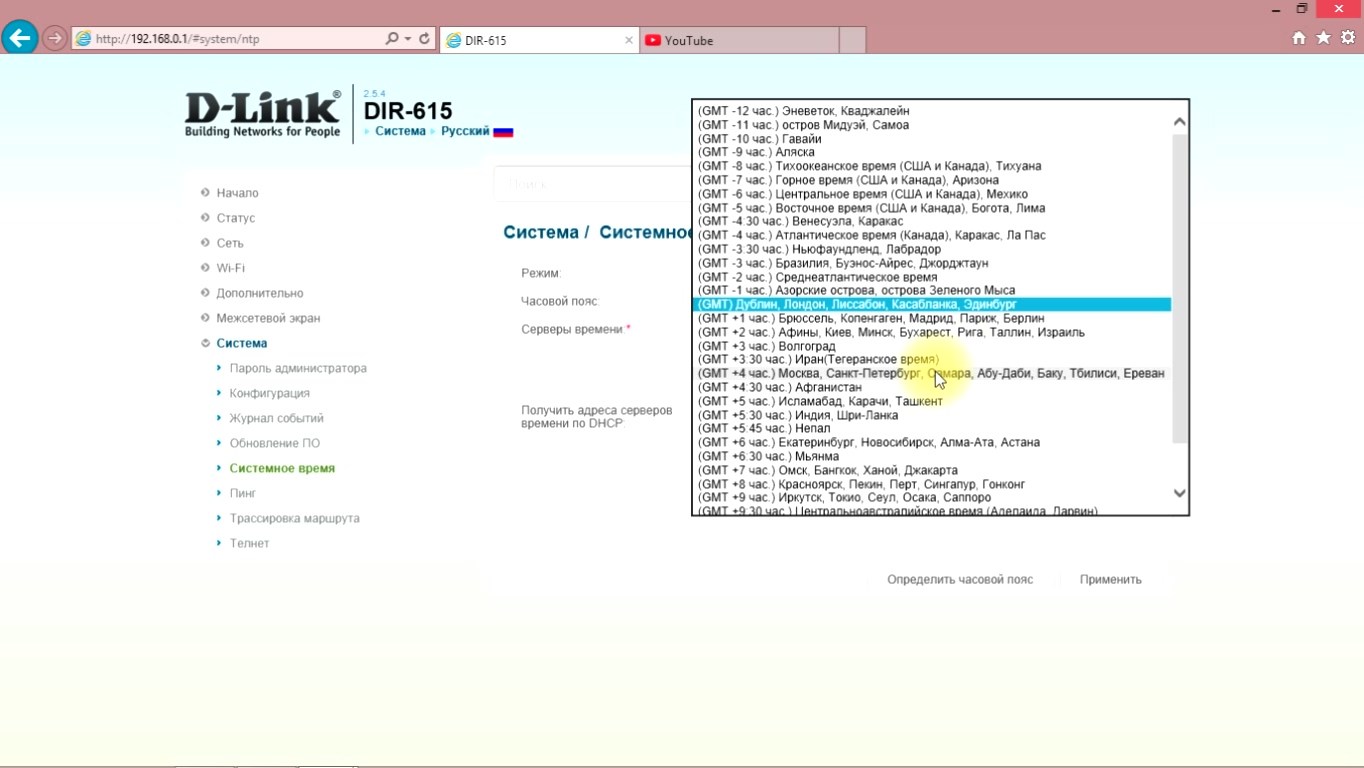Select GMT Дублин, Лондон, Лиссабон option
Screen dimensions: 1364x768
pos(932,304)
